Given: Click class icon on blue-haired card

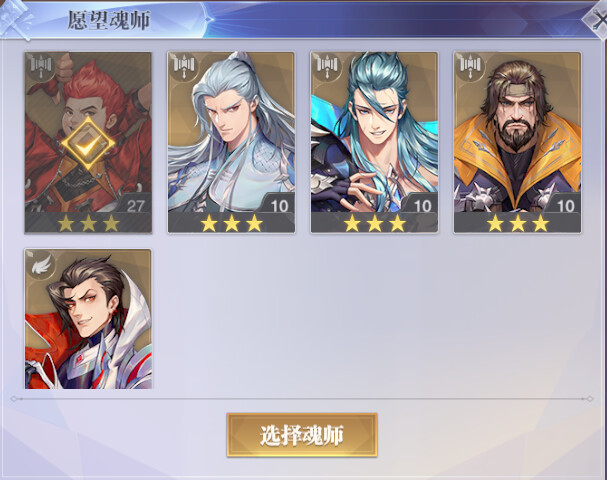Looking at the screenshot, I should click(327, 66).
